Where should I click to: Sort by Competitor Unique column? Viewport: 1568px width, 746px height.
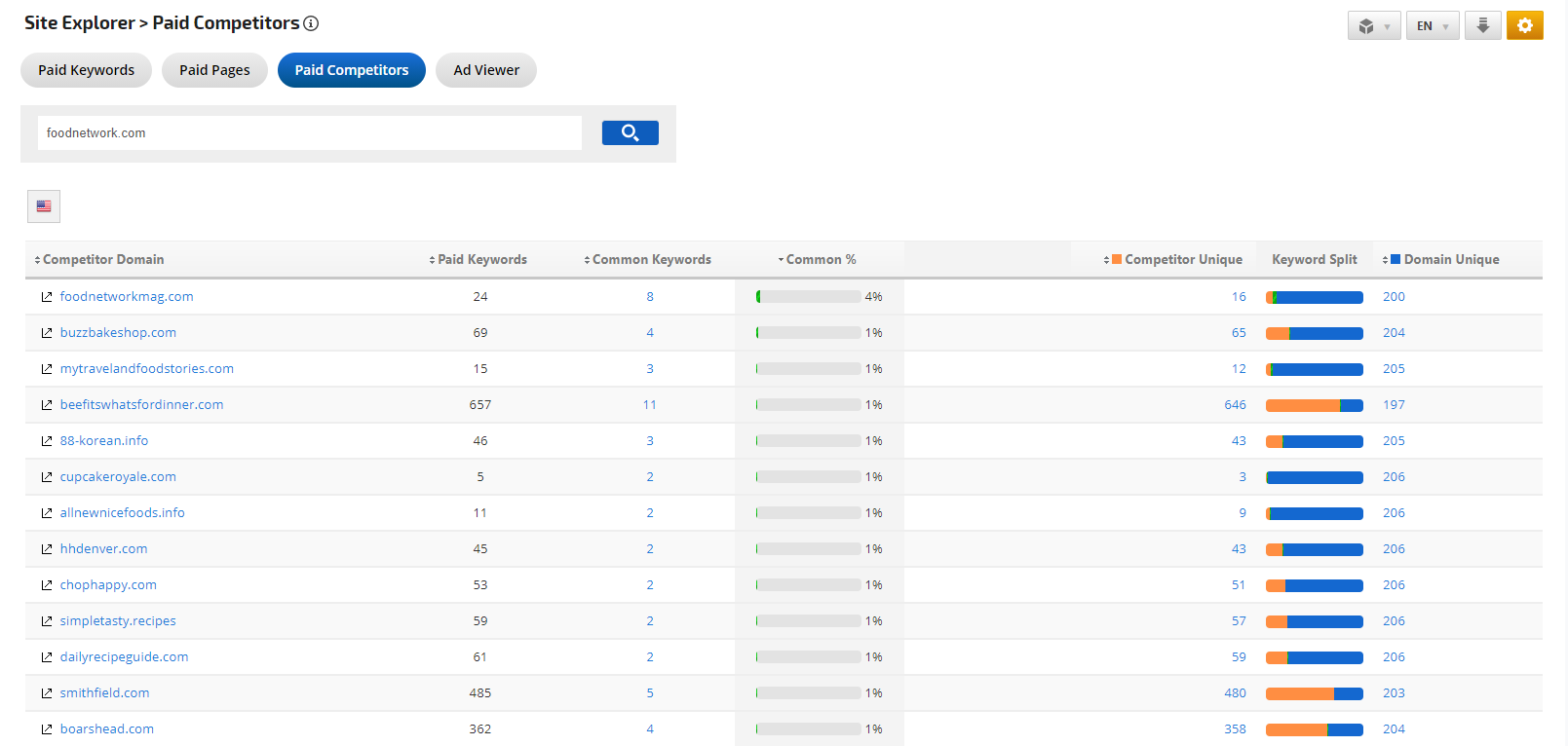click(1181, 260)
